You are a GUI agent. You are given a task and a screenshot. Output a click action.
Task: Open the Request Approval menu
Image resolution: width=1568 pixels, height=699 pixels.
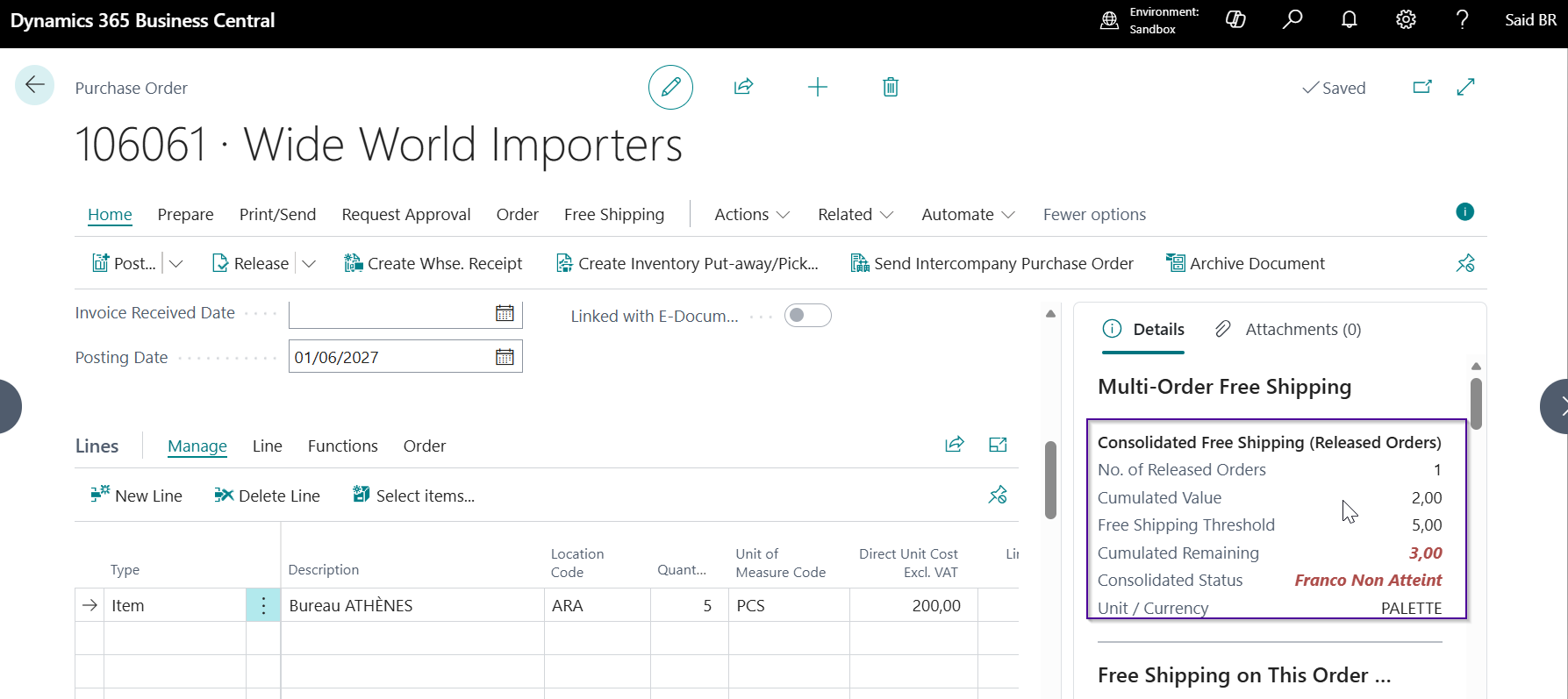[x=406, y=215]
